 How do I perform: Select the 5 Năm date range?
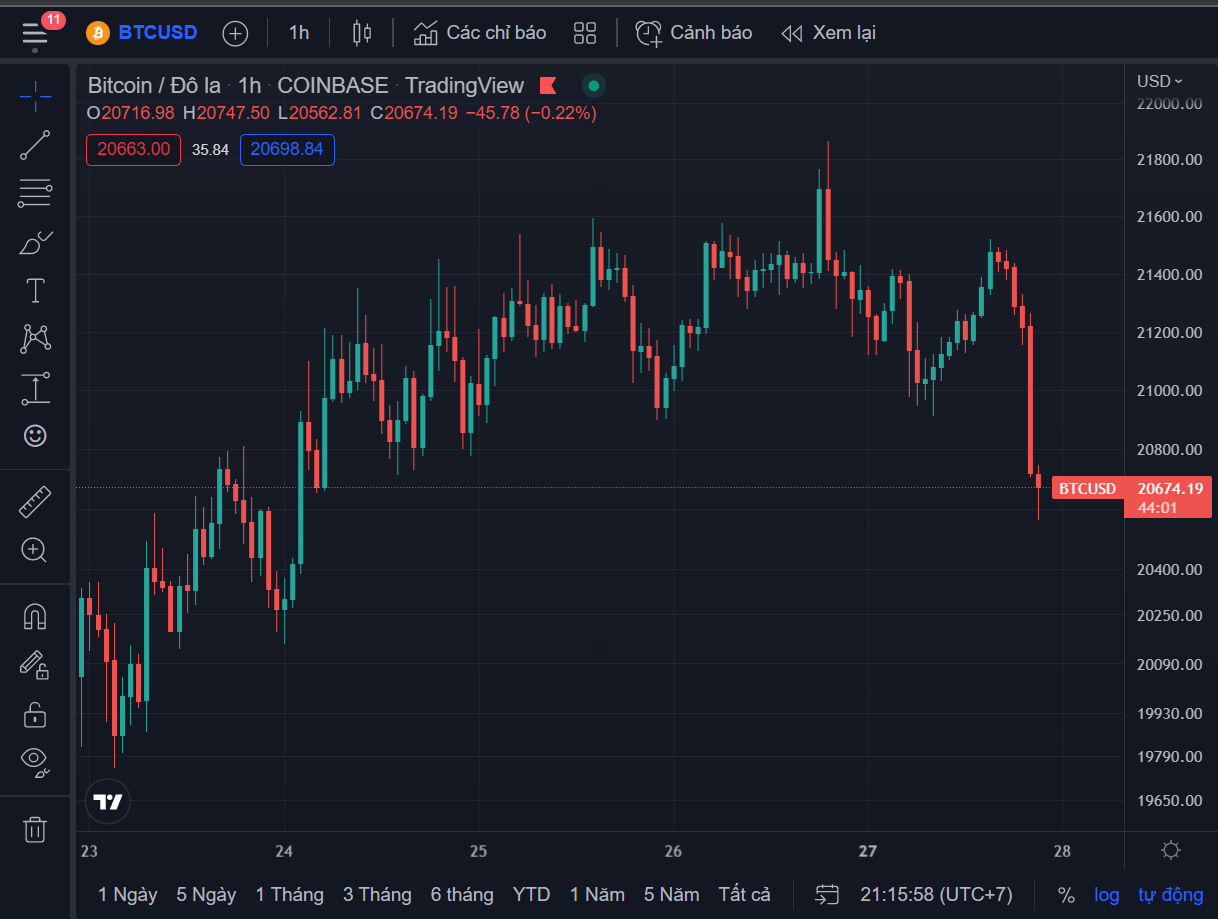click(x=674, y=895)
